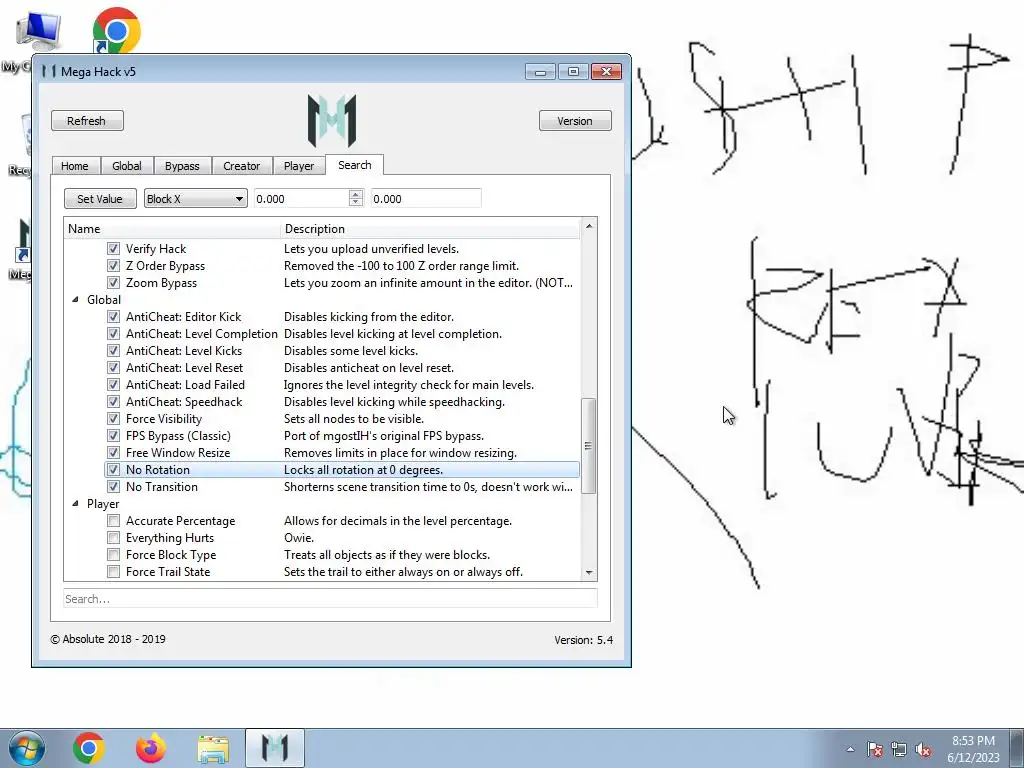The height and width of the screenshot is (768, 1024).
Task: Uncheck FPS Bypass (Classic)
Action: point(114,436)
